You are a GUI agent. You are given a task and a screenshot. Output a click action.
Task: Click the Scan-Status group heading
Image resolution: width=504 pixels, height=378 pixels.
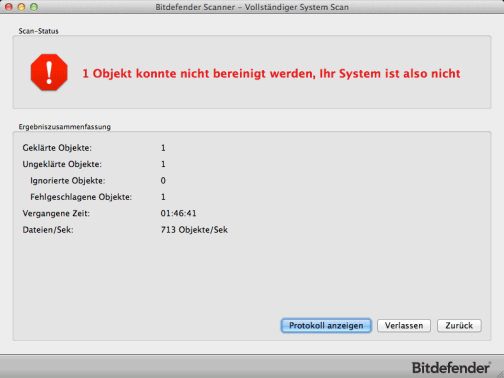38,31
